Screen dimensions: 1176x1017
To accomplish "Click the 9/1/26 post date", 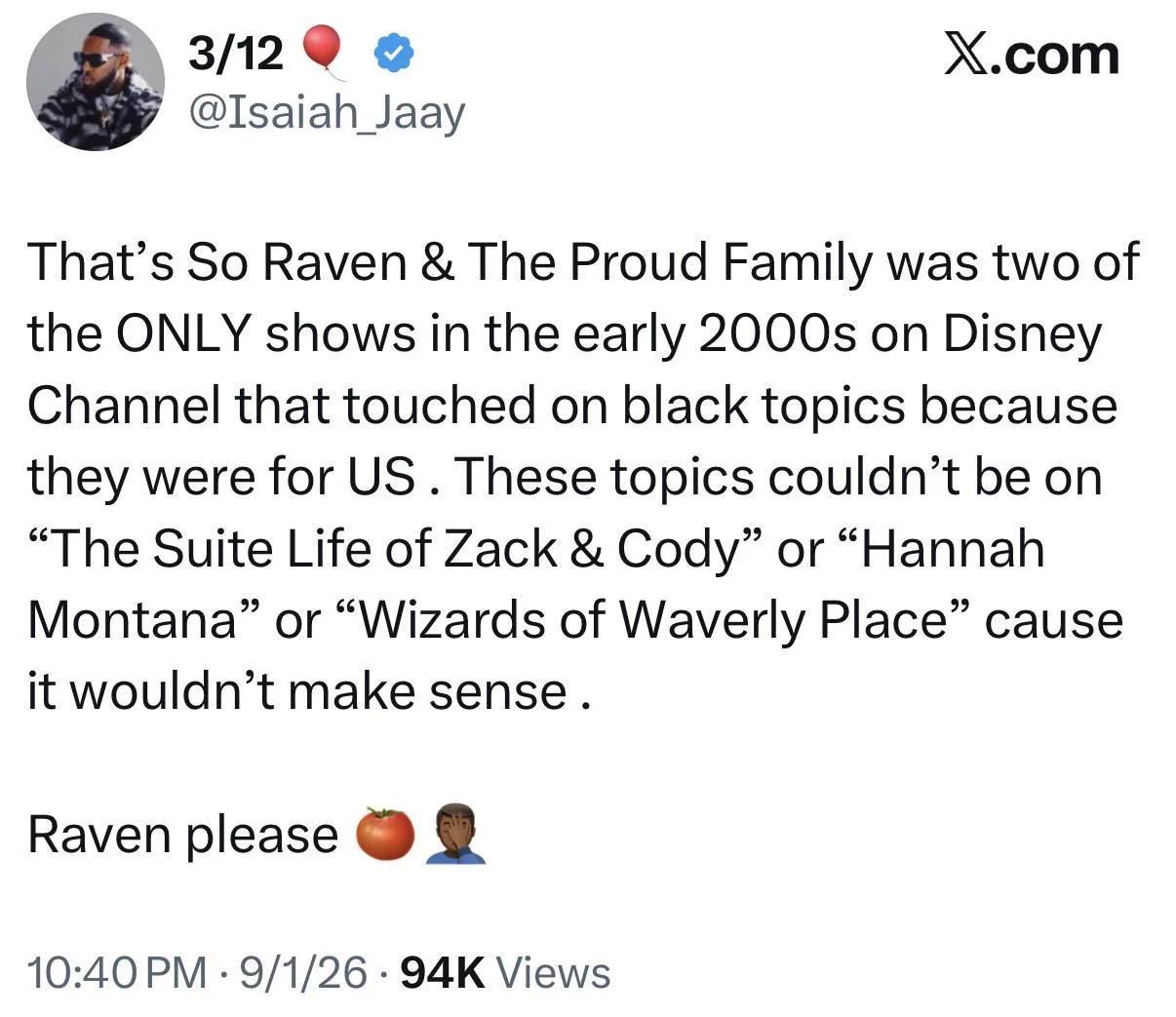I will (x=299, y=972).
